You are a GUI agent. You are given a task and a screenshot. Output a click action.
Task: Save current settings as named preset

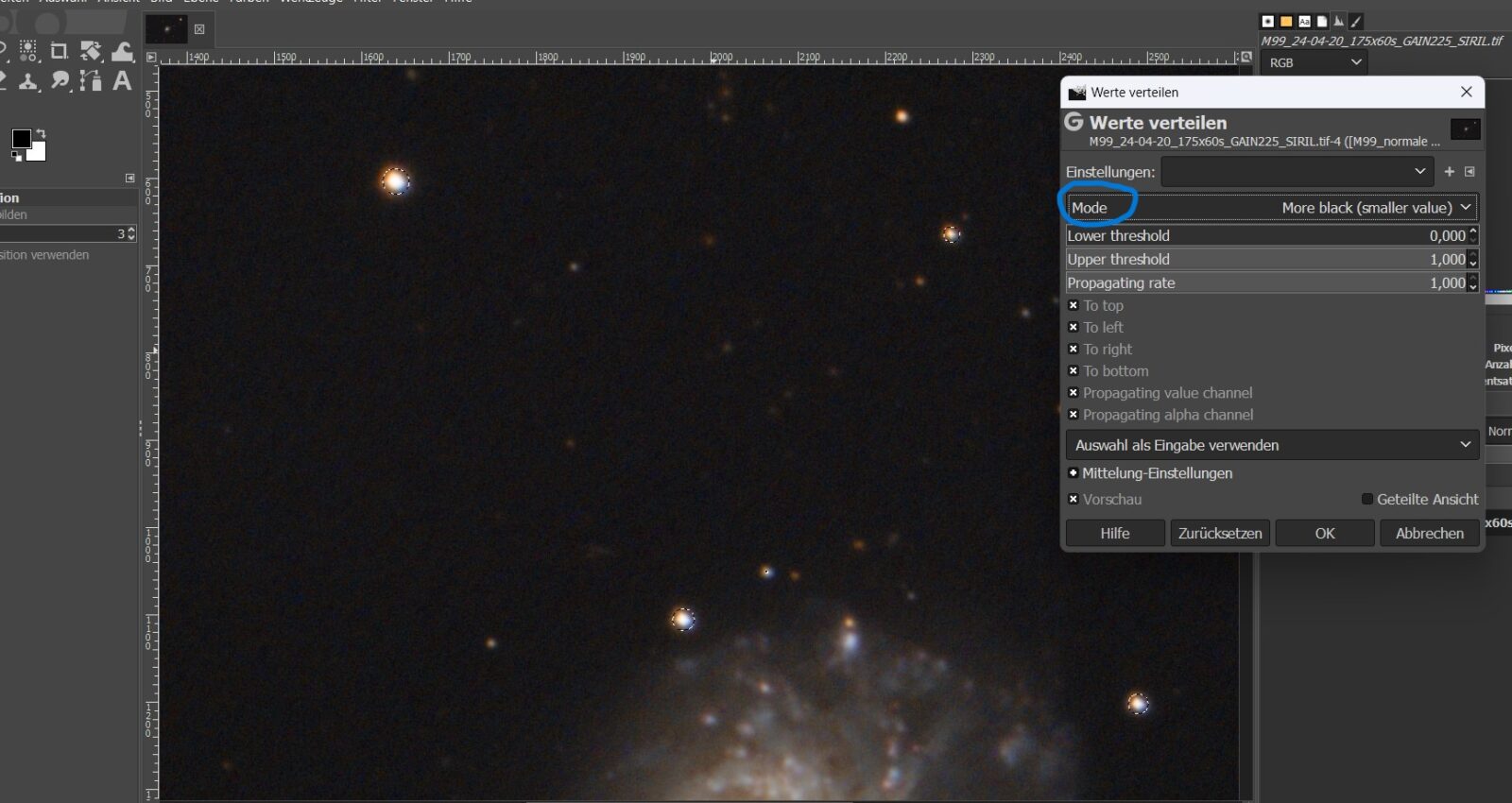[x=1450, y=172]
